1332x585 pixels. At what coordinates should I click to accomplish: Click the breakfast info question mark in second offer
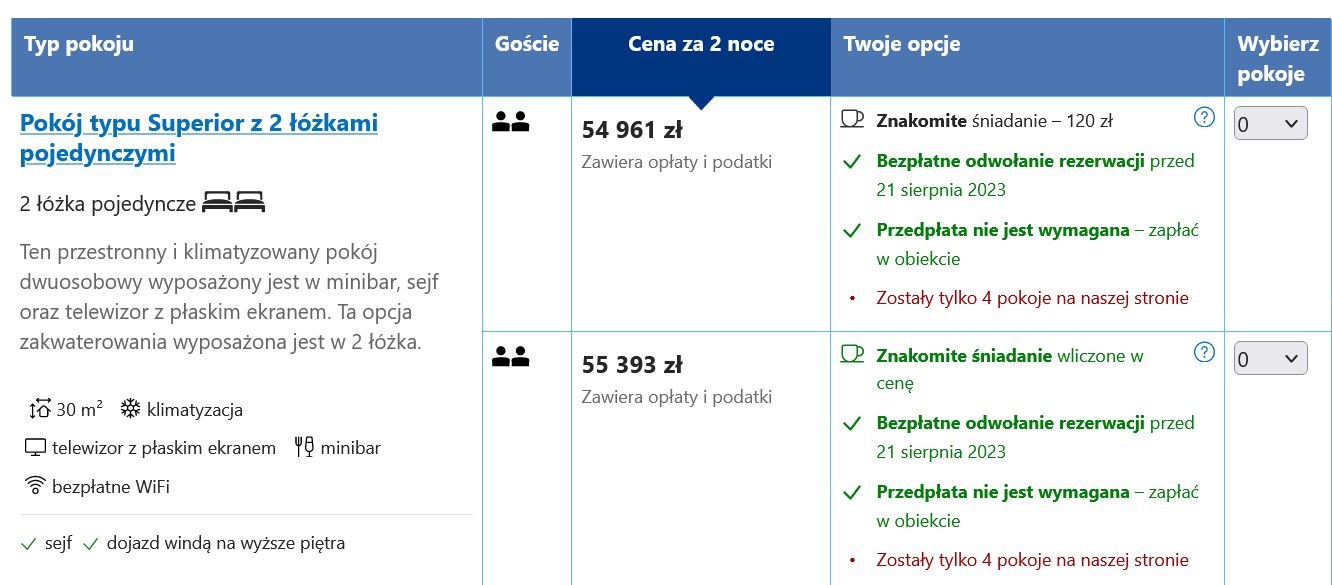[x=1205, y=352]
